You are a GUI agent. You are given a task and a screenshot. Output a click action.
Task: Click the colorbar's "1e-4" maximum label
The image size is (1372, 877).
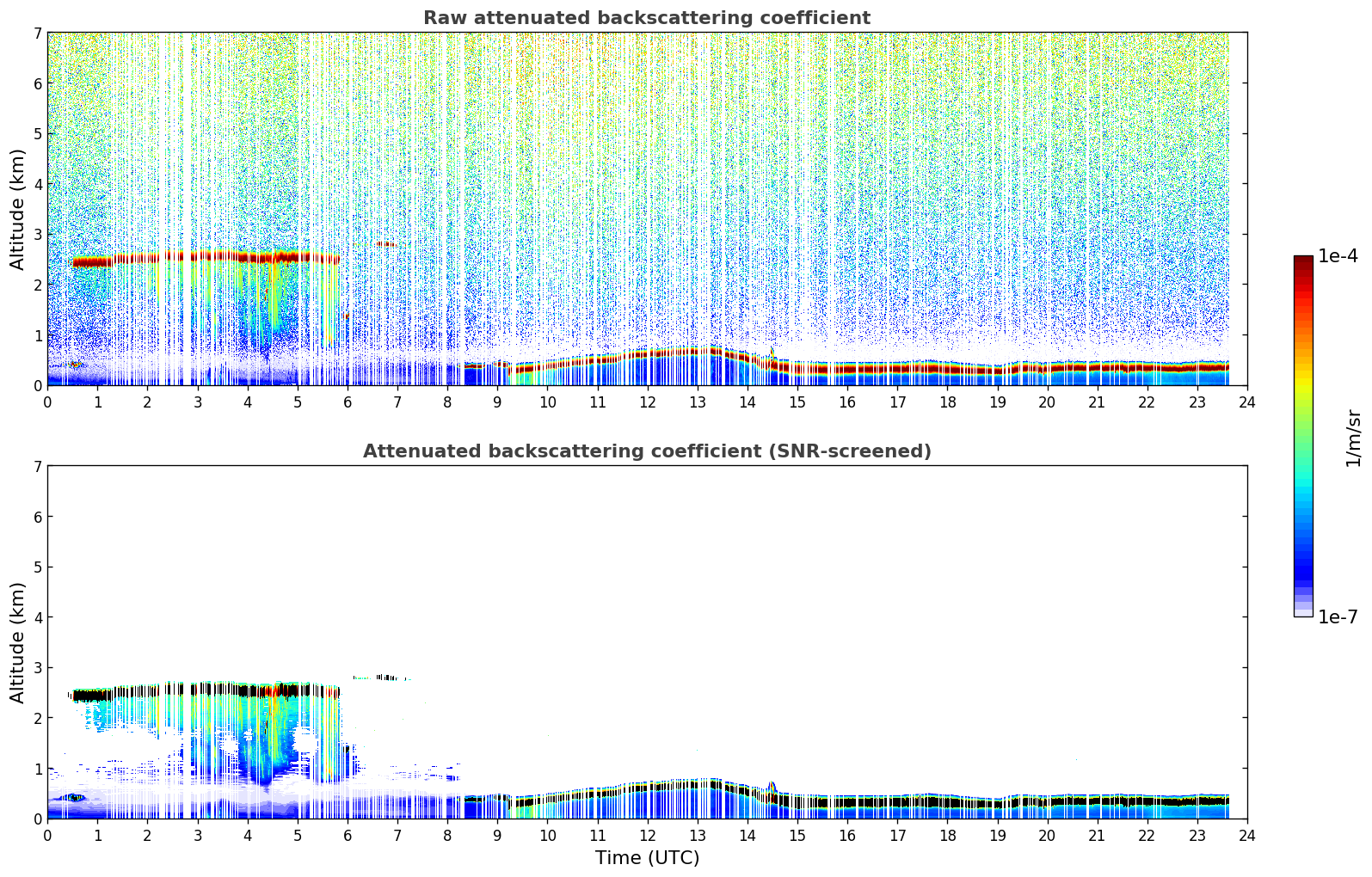pyautogui.click(x=1338, y=256)
